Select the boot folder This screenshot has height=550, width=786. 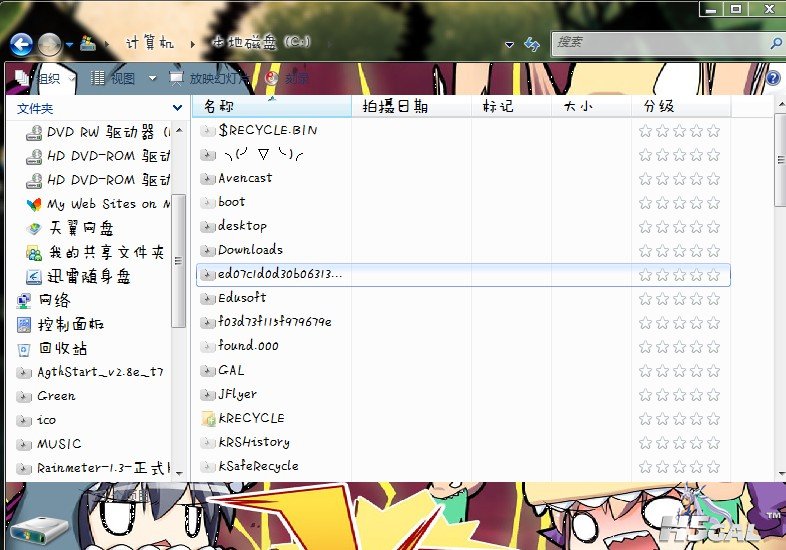(x=223, y=203)
